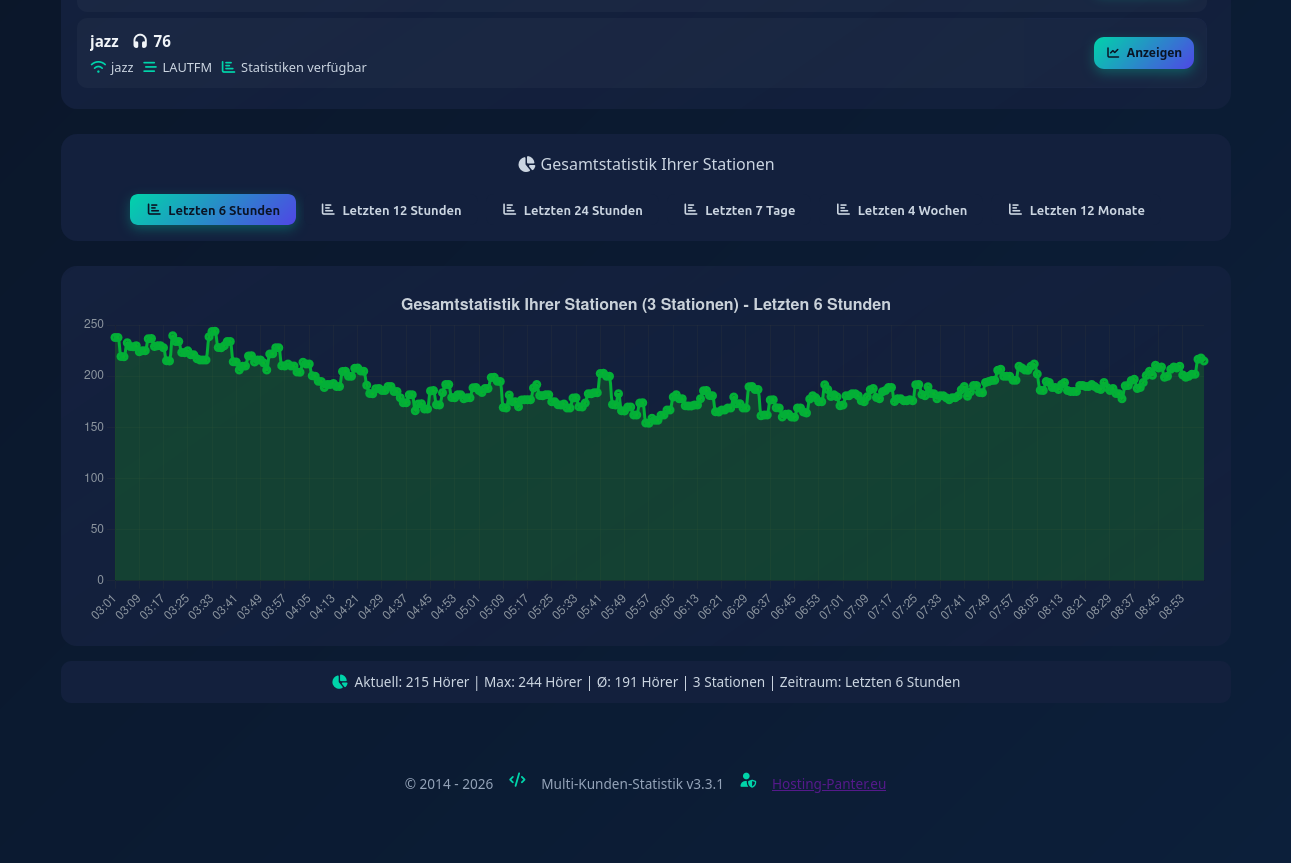Click the pie chart icon beside Gesamtstatistik heading

coord(527,164)
